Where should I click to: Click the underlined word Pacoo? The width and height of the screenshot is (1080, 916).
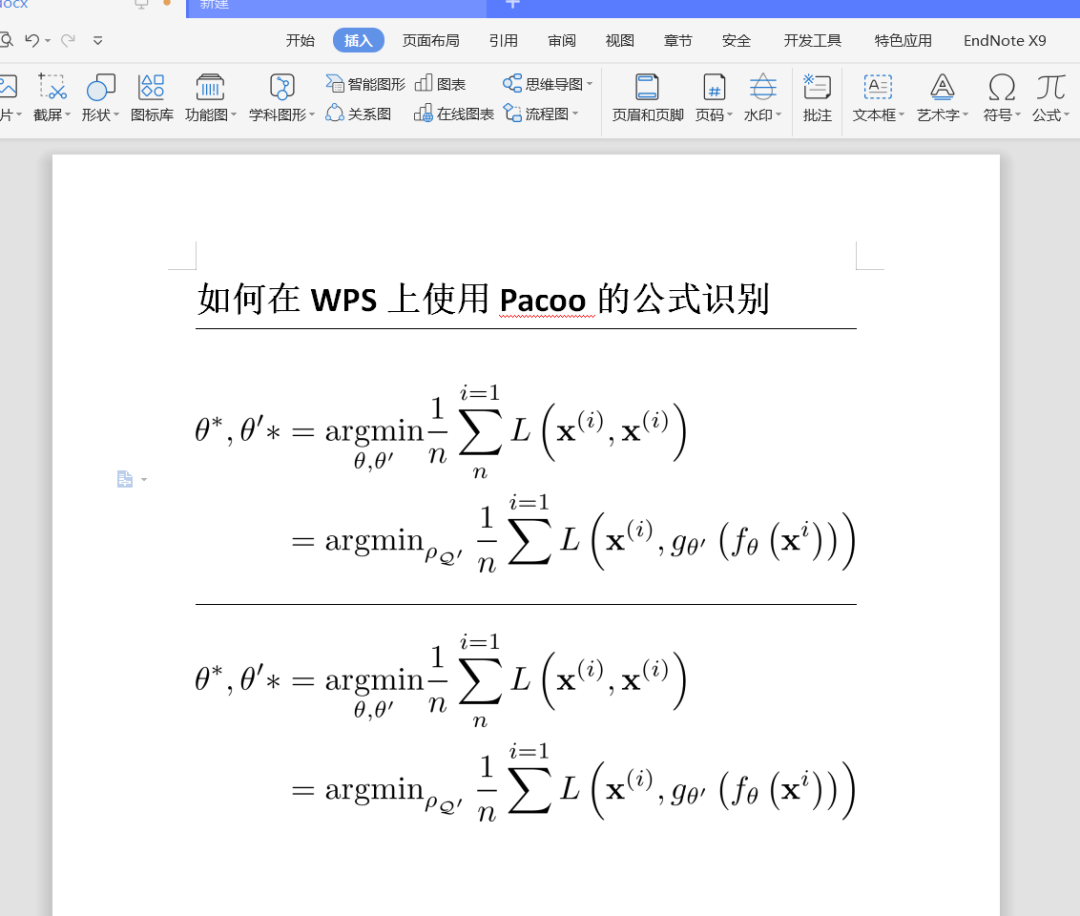point(543,300)
